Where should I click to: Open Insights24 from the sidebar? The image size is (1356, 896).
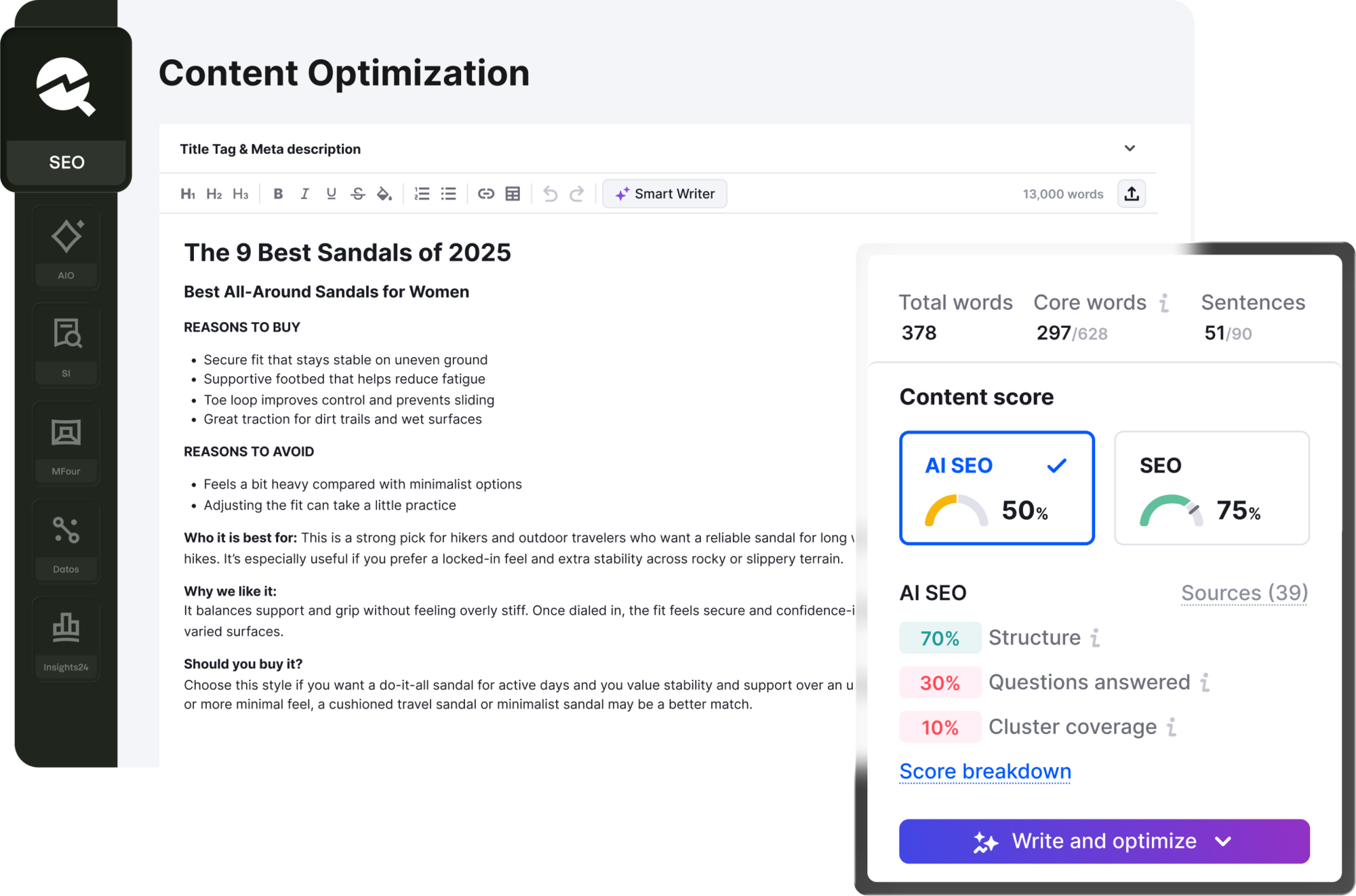66,637
